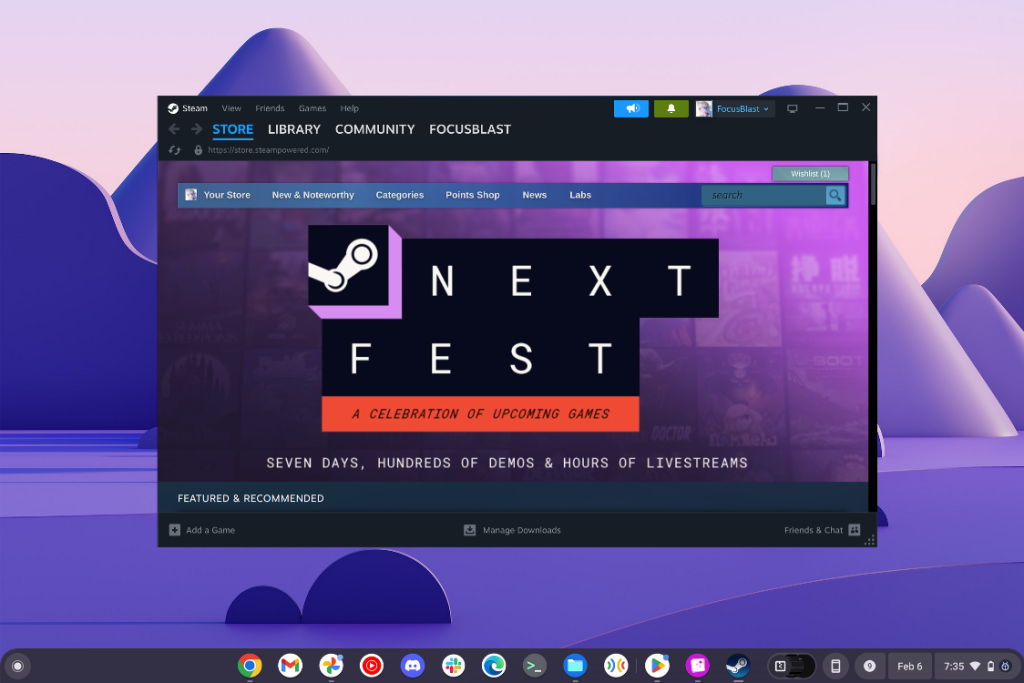Open the COMMUNITY tab
Viewport: 1024px width, 683px height.
pos(375,129)
